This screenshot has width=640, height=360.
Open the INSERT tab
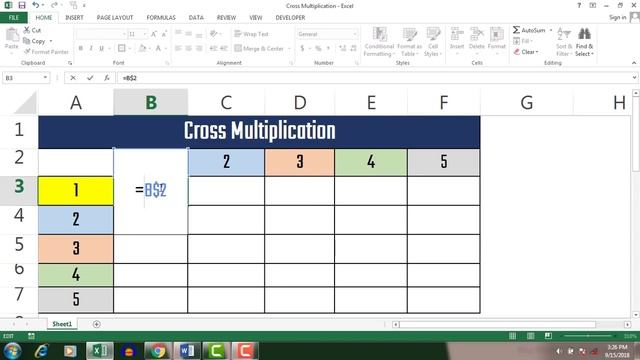coord(74,18)
